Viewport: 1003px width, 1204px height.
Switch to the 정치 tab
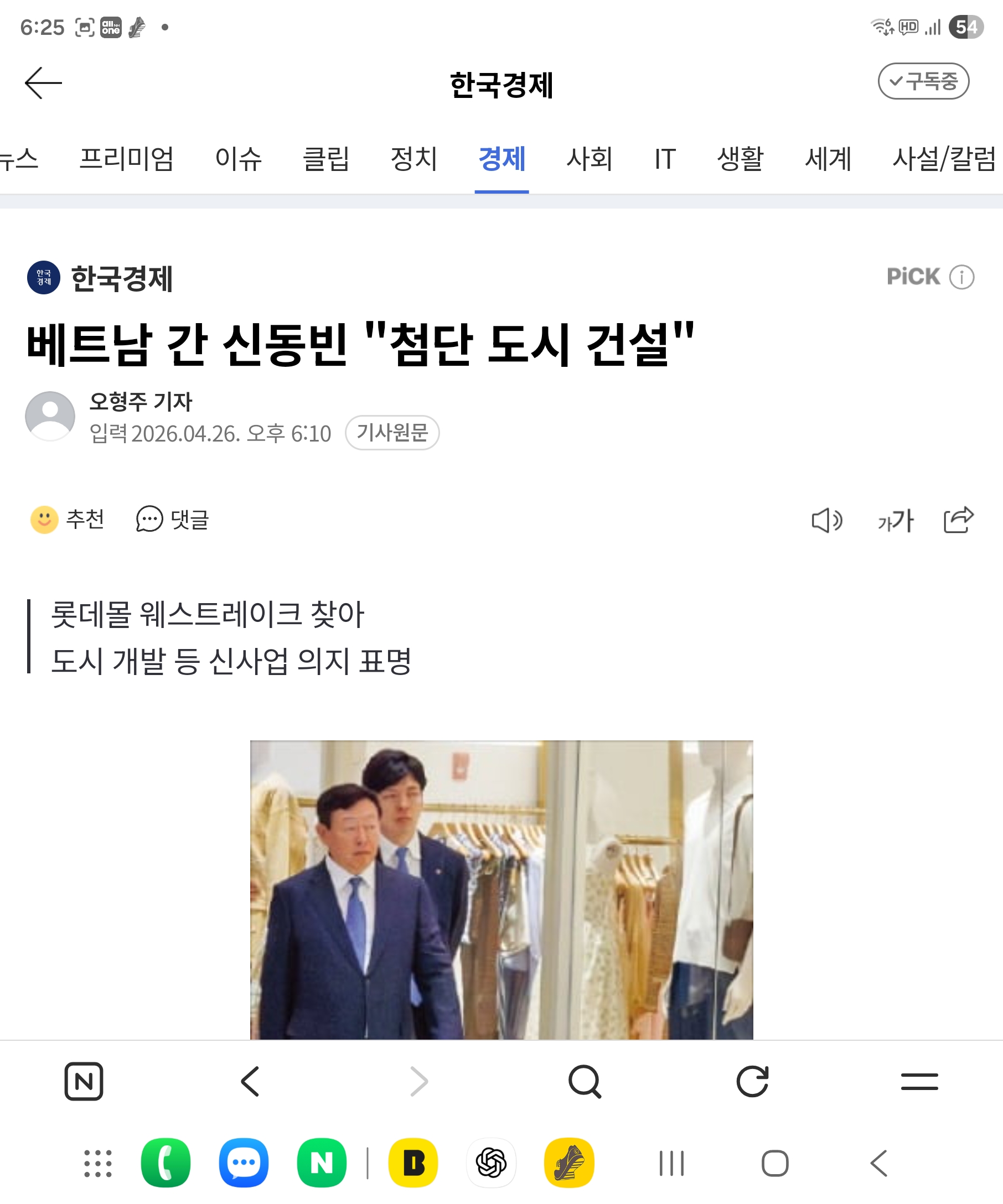pos(413,159)
